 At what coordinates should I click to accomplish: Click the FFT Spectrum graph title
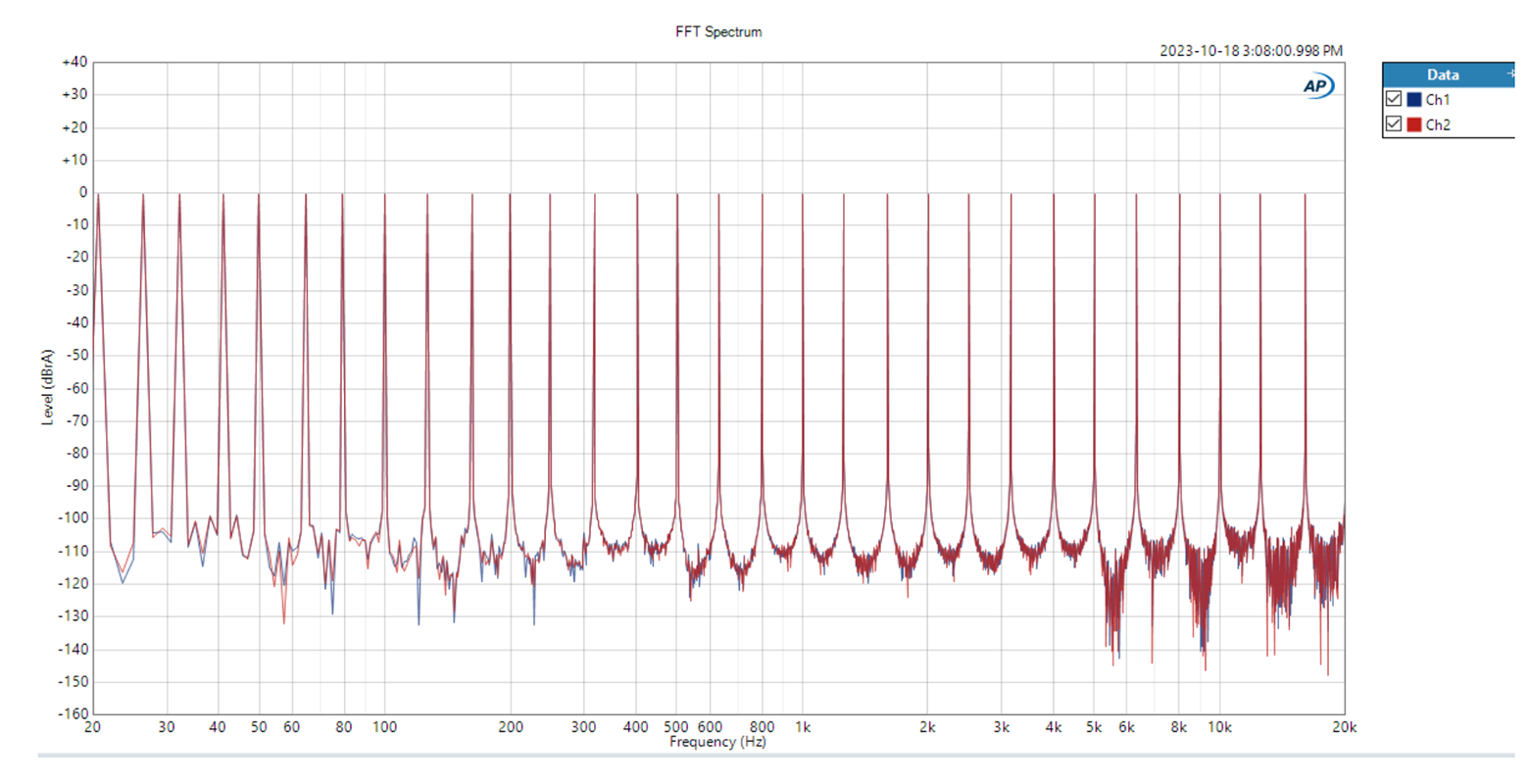click(718, 32)
